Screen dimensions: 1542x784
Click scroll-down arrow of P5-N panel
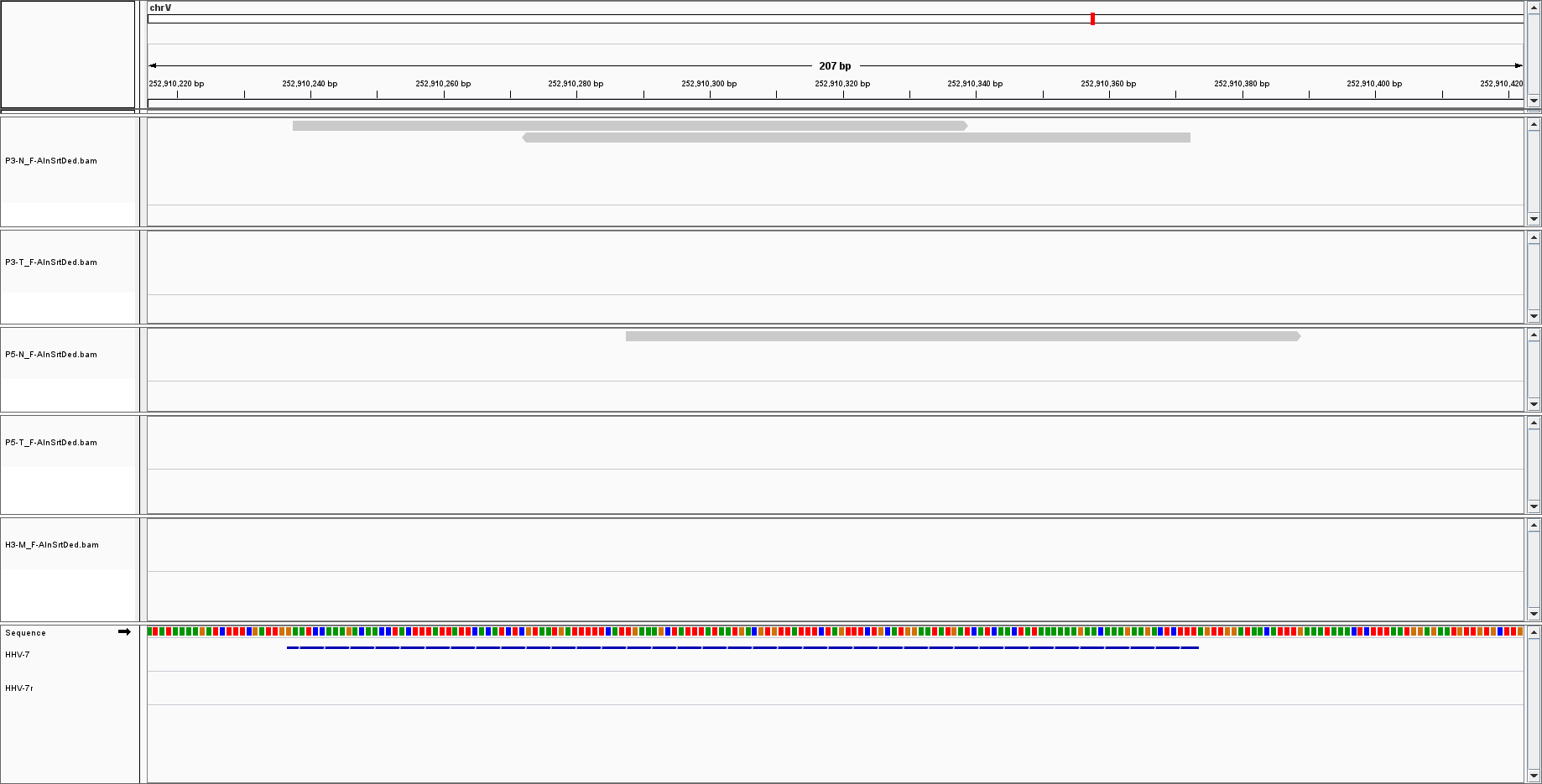1534,404
